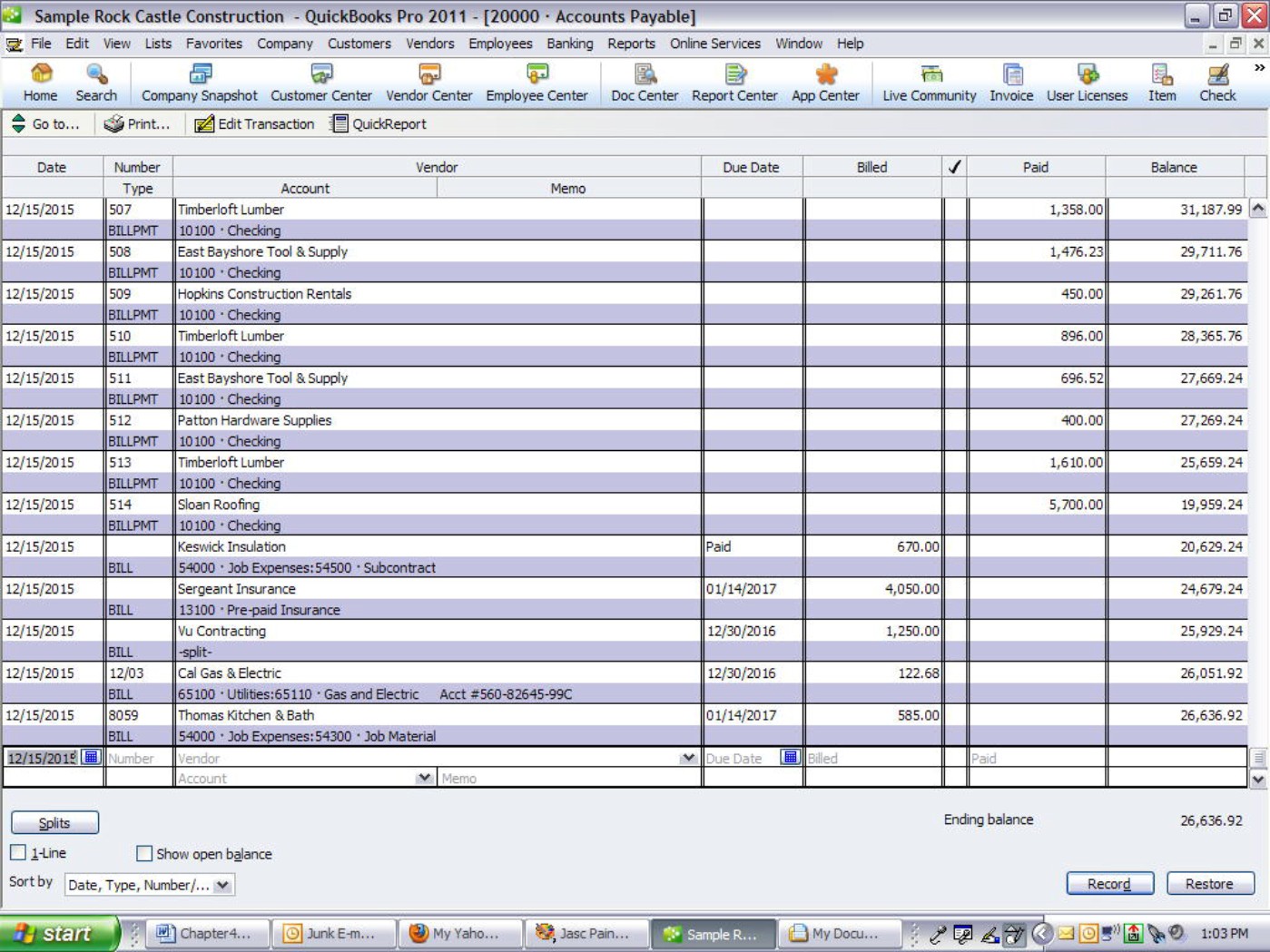Click the register scroll down arrow
Viewport: 1270px width, 952px height.
pyautogui.click(x=1258, y=779)
